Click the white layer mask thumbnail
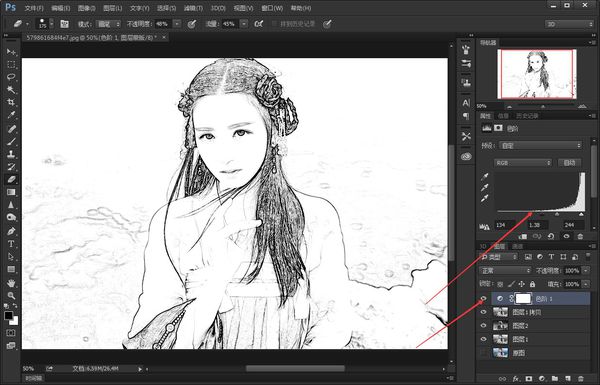This screenshot has height=385, width=600. point(523,299)
